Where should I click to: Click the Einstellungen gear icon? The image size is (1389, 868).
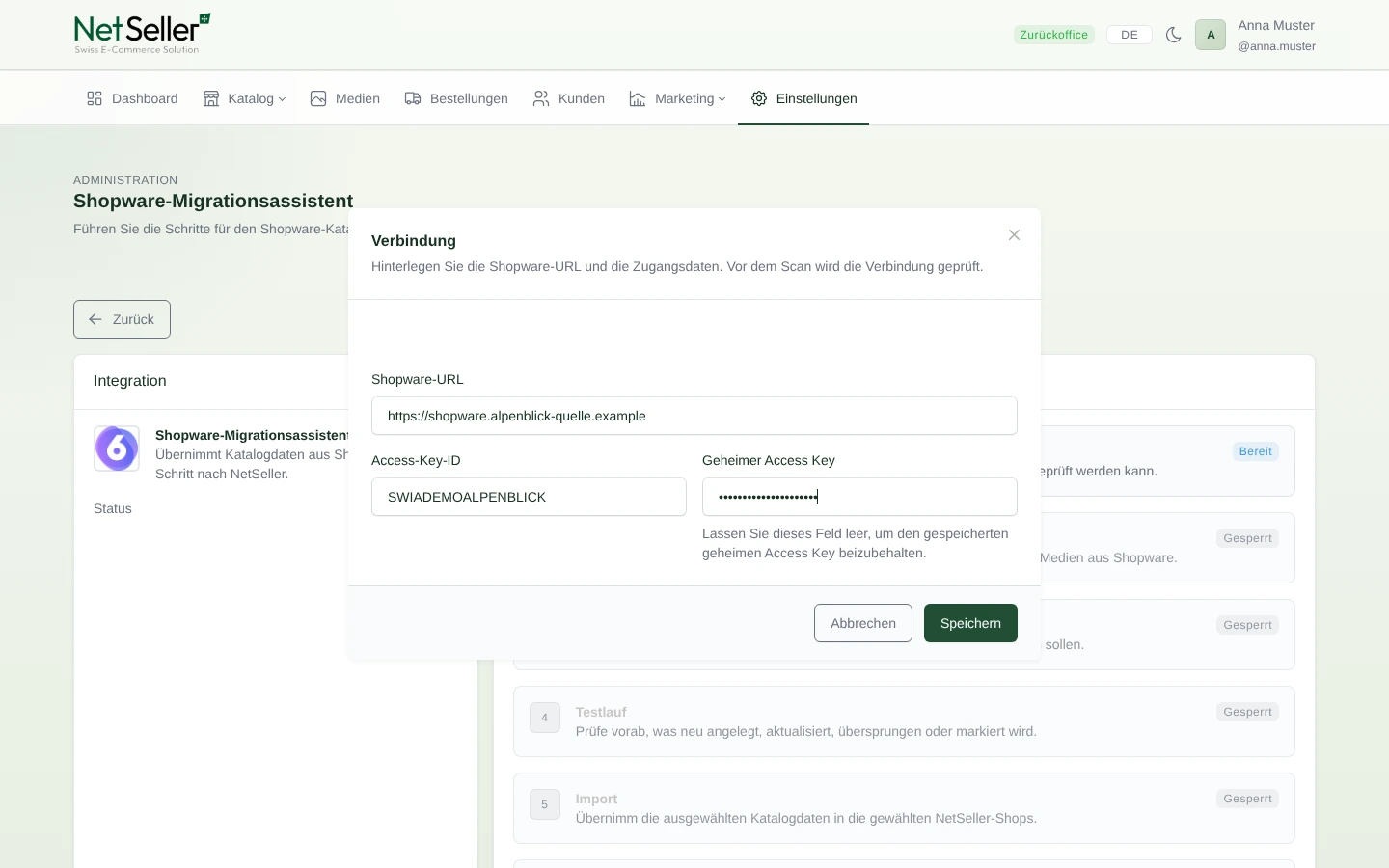coord(759,98)
